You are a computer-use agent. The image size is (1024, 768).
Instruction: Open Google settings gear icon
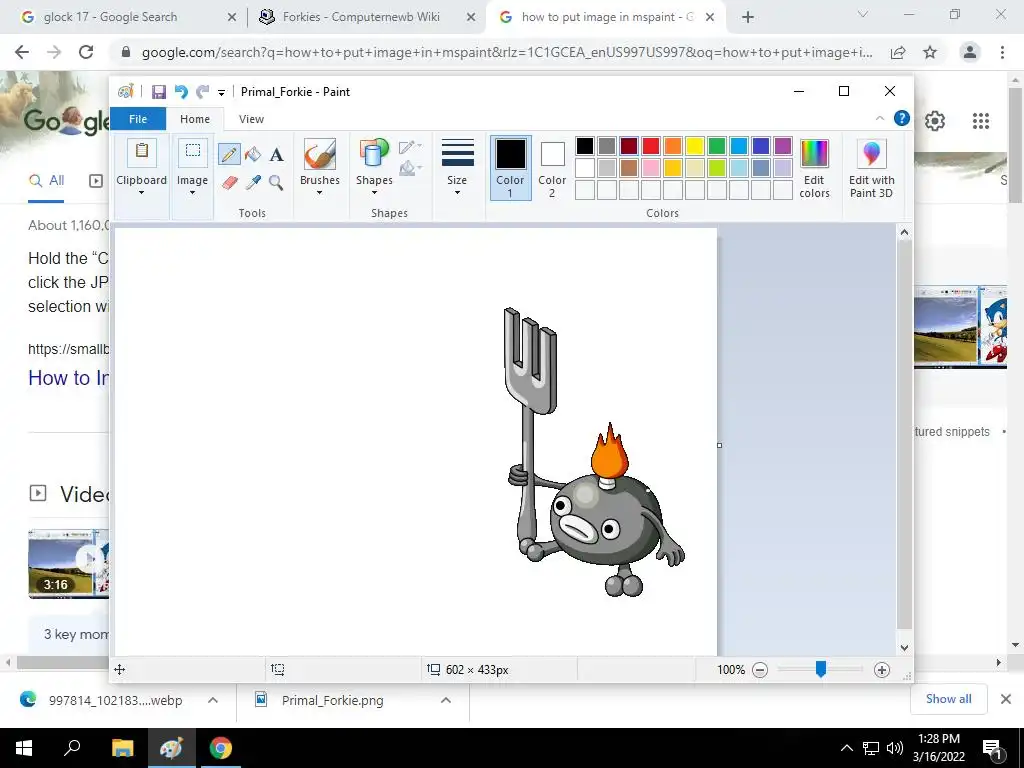[935, 121]
